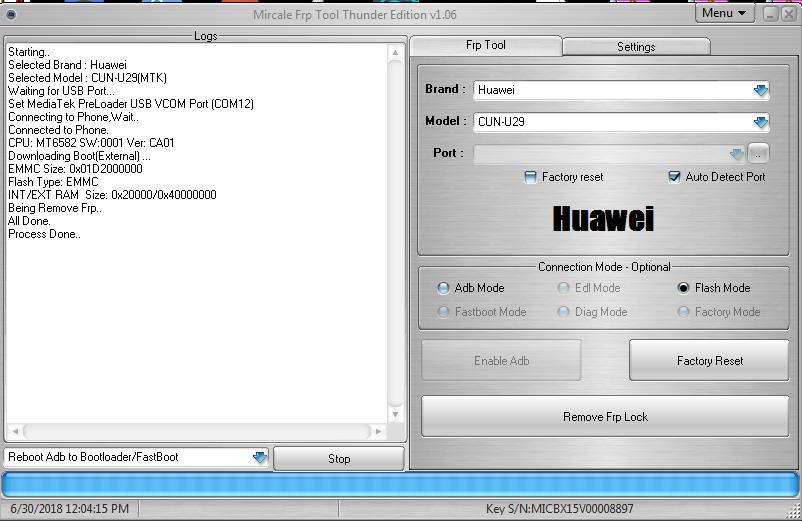This screenshot has height=521, width=802.
Task: Click log line "Connected to Phone."
Action: [58, 130]
